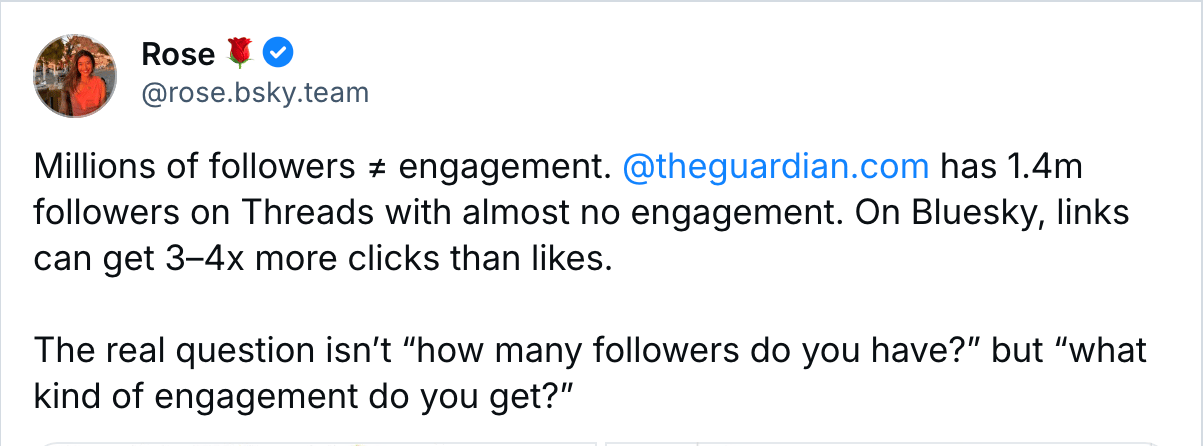Screen dimensions: 1204x446
Task: Visit the @rose.bsky.team handle
Action: 256,93
